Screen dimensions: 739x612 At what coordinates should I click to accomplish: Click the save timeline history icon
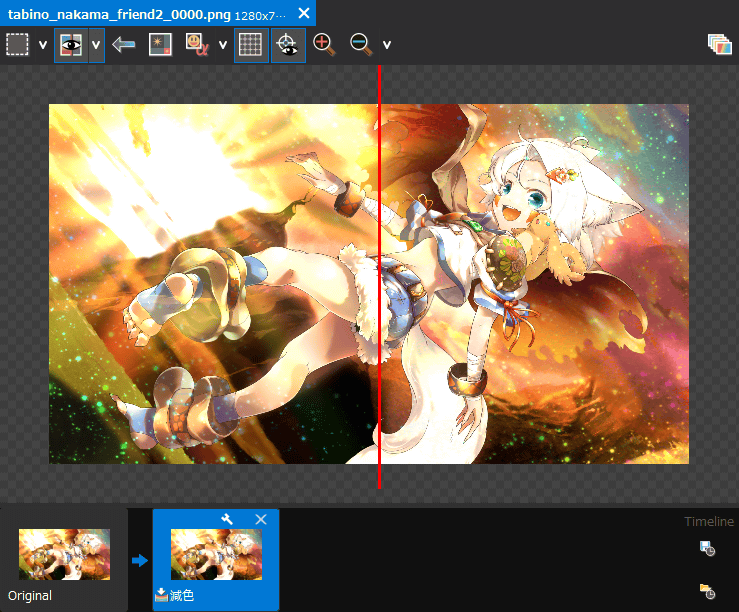click(x=707, y=548)
